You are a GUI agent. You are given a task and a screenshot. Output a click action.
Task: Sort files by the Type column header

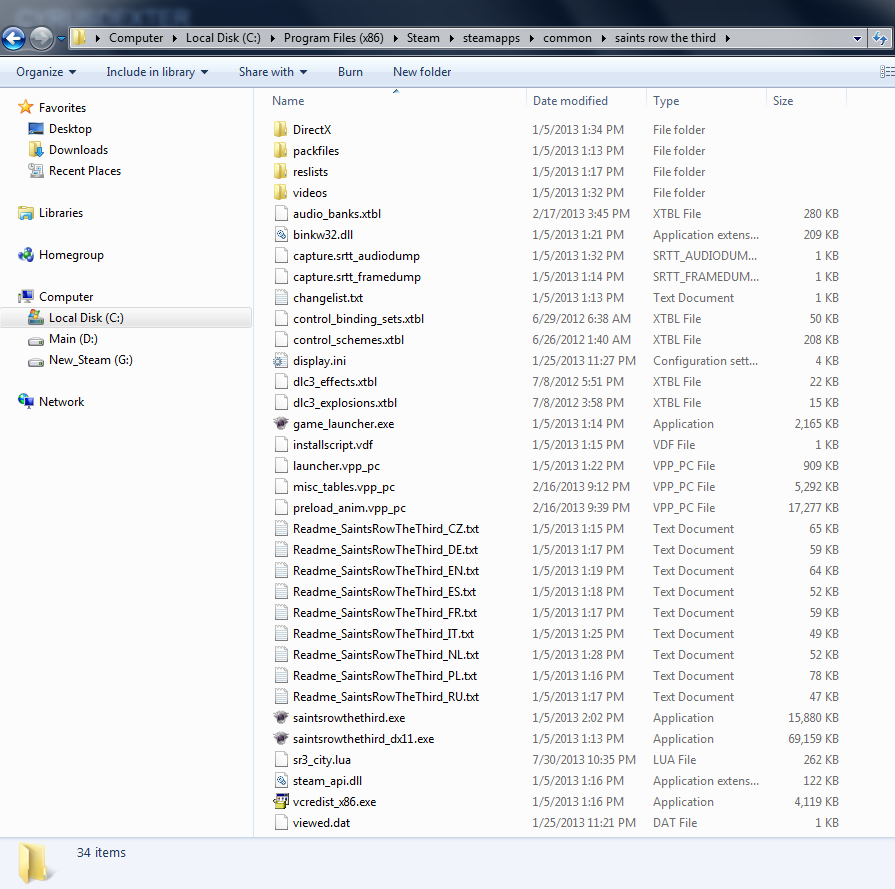coord(707,100)
